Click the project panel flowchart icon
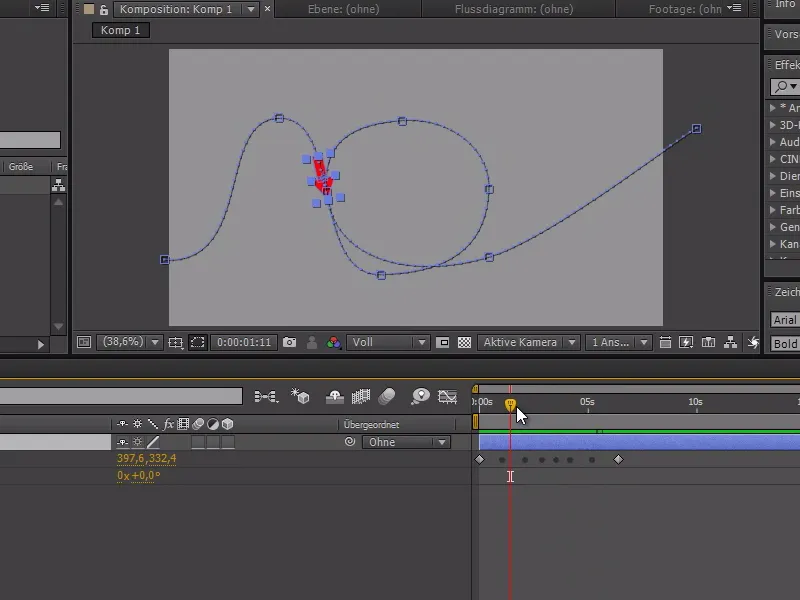This screenshot has width=800, height=600. (x=58, y=185)
